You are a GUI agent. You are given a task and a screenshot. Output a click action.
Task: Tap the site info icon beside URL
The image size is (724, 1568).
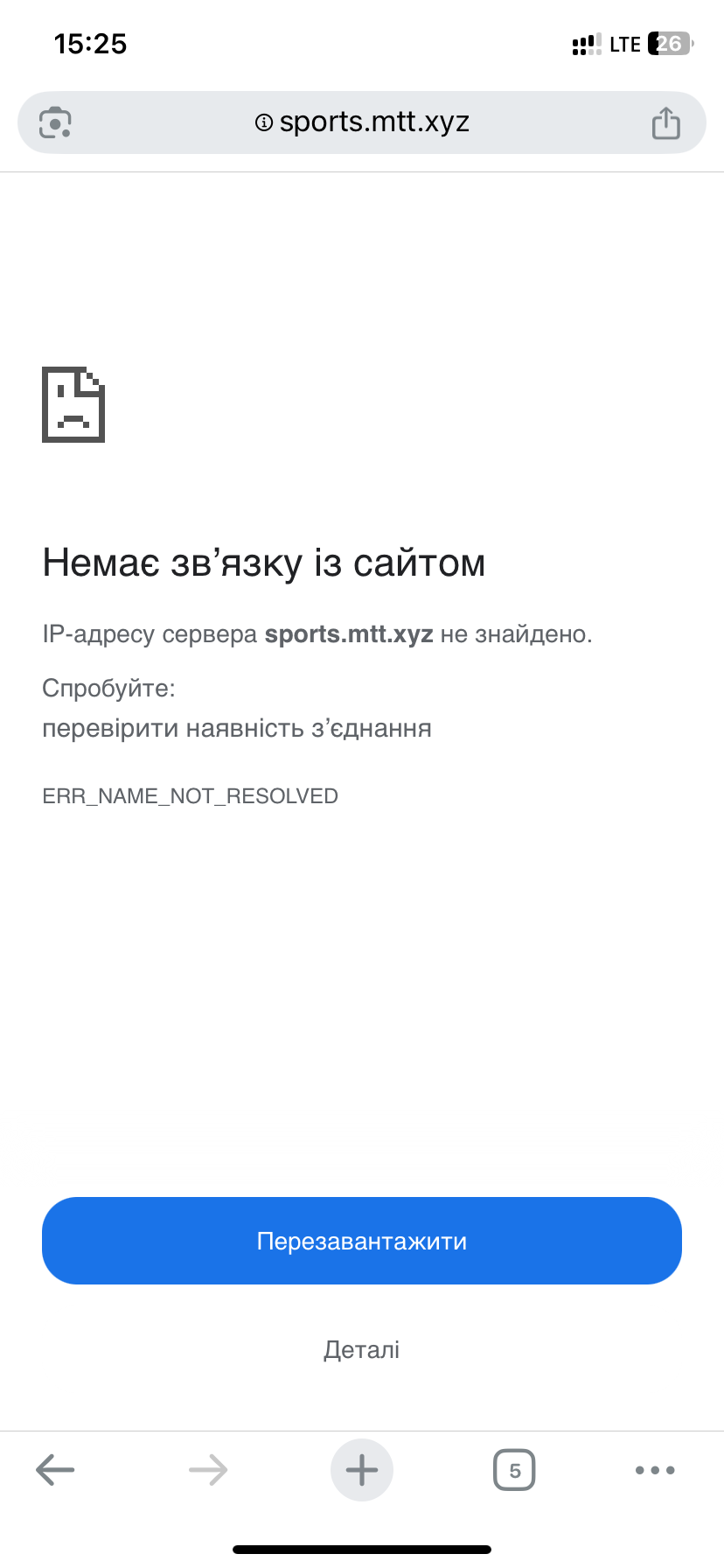pos(263,122)
